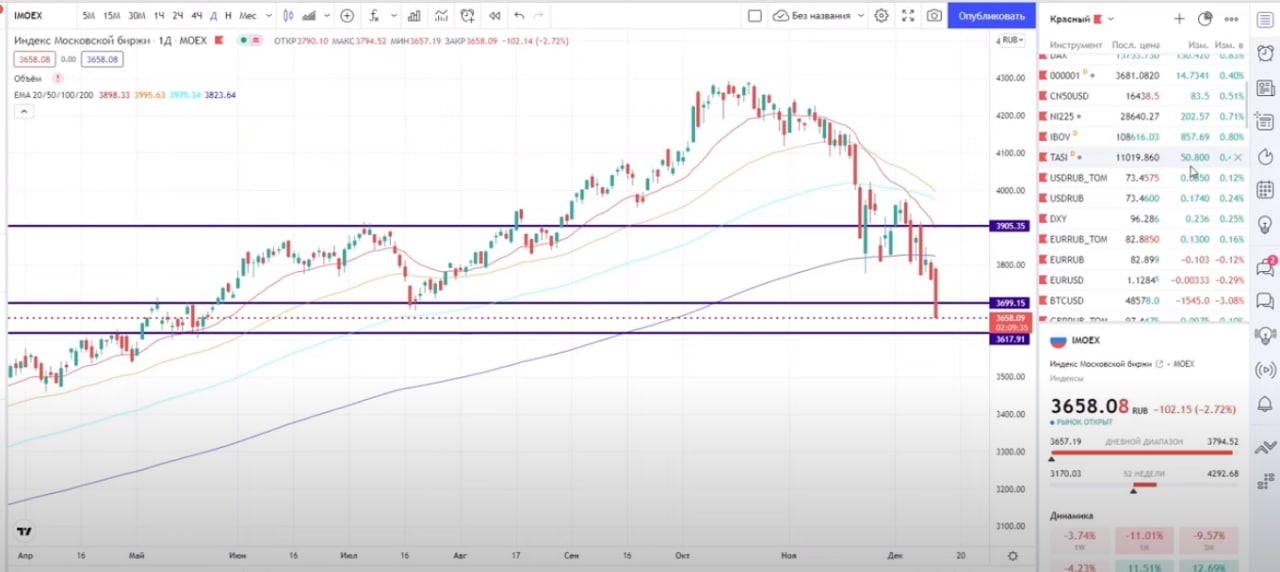
Task: Select BTCUSD in the watchlist
Action: [1144, 300]
